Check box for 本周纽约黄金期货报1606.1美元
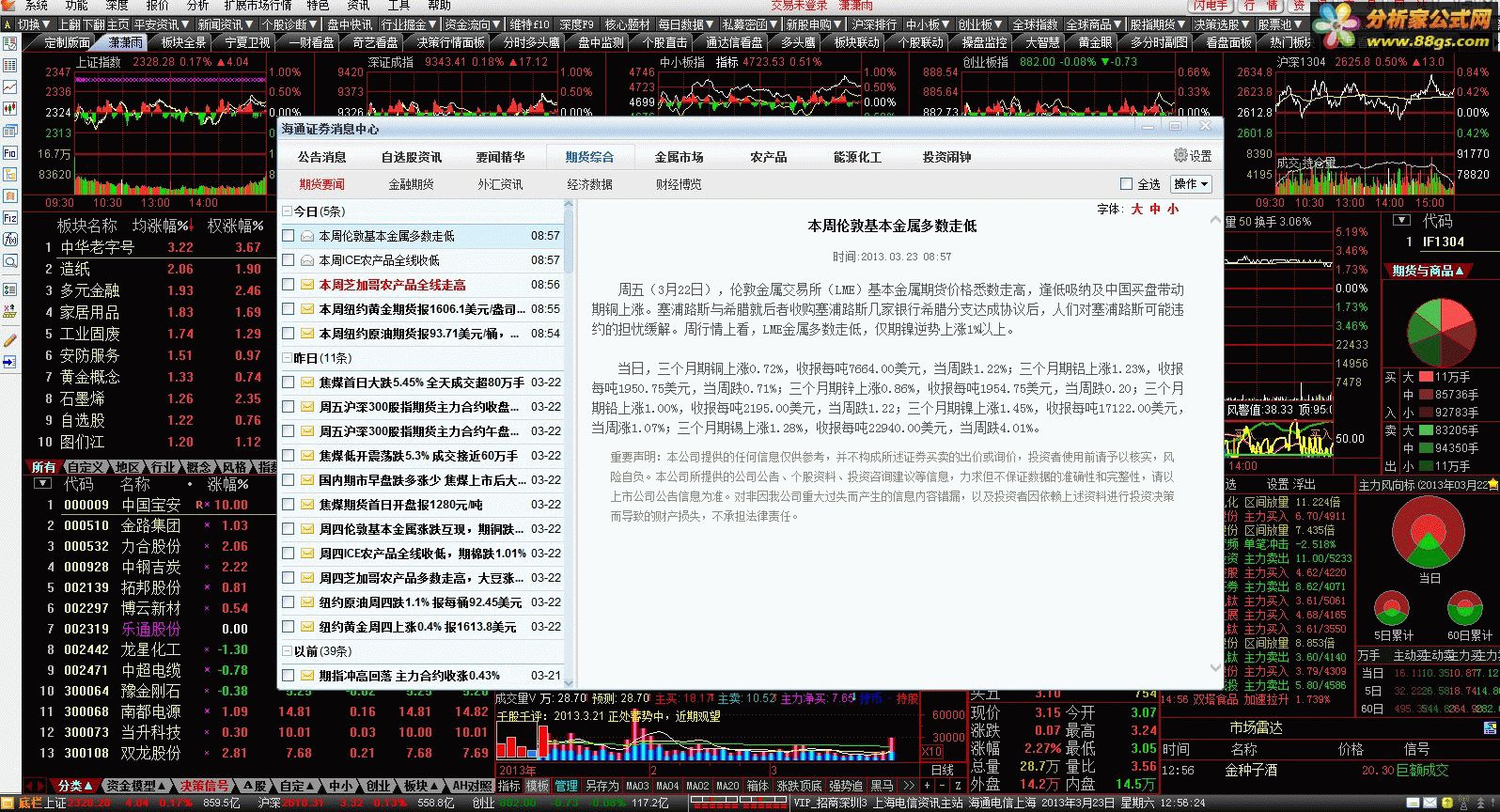This screenshot has width=1500, height=812. point(289,309)
